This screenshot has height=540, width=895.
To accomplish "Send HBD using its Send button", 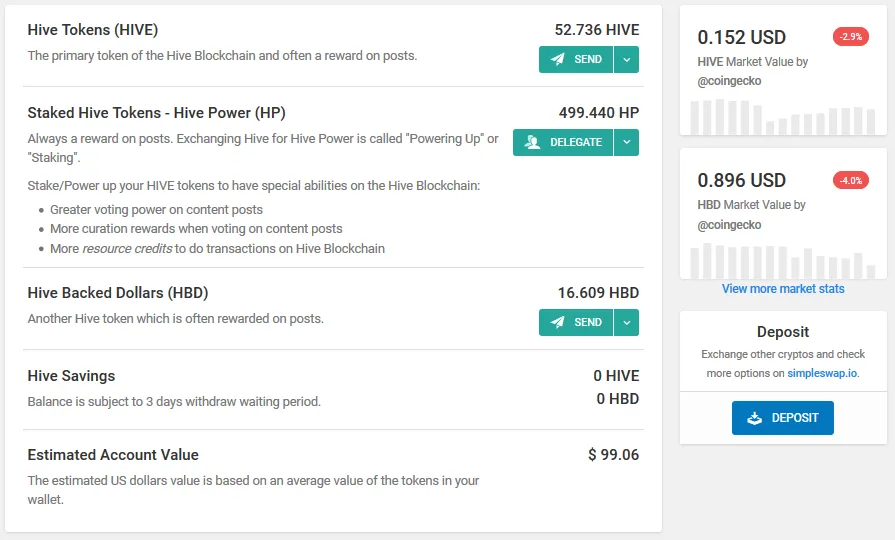I will click(x=576, y=323).
